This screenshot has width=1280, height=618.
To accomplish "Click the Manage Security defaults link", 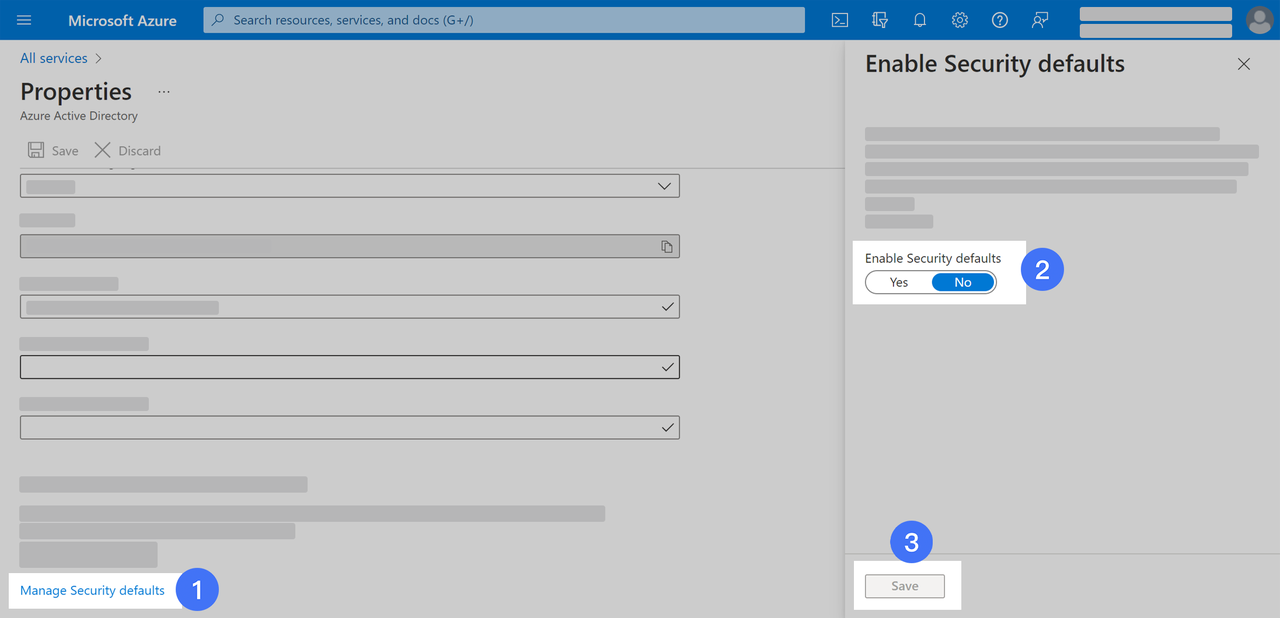I will click(x=92, y=591).
